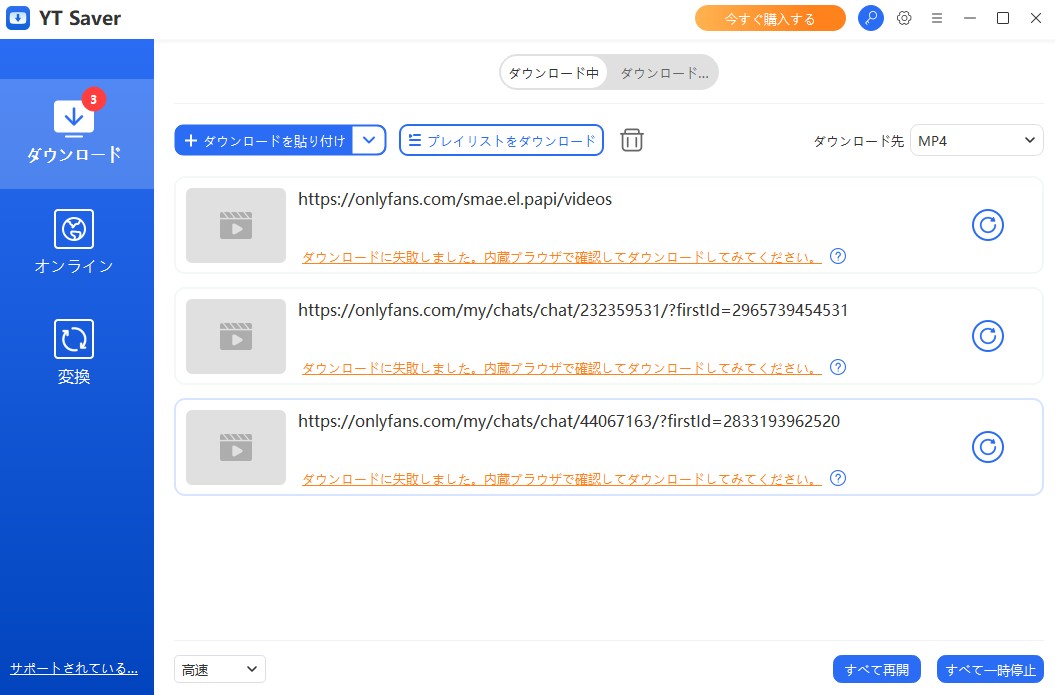Retry the chat/44067163 download
Screen dimensions: 1055x695
click(x=988, y=447)
